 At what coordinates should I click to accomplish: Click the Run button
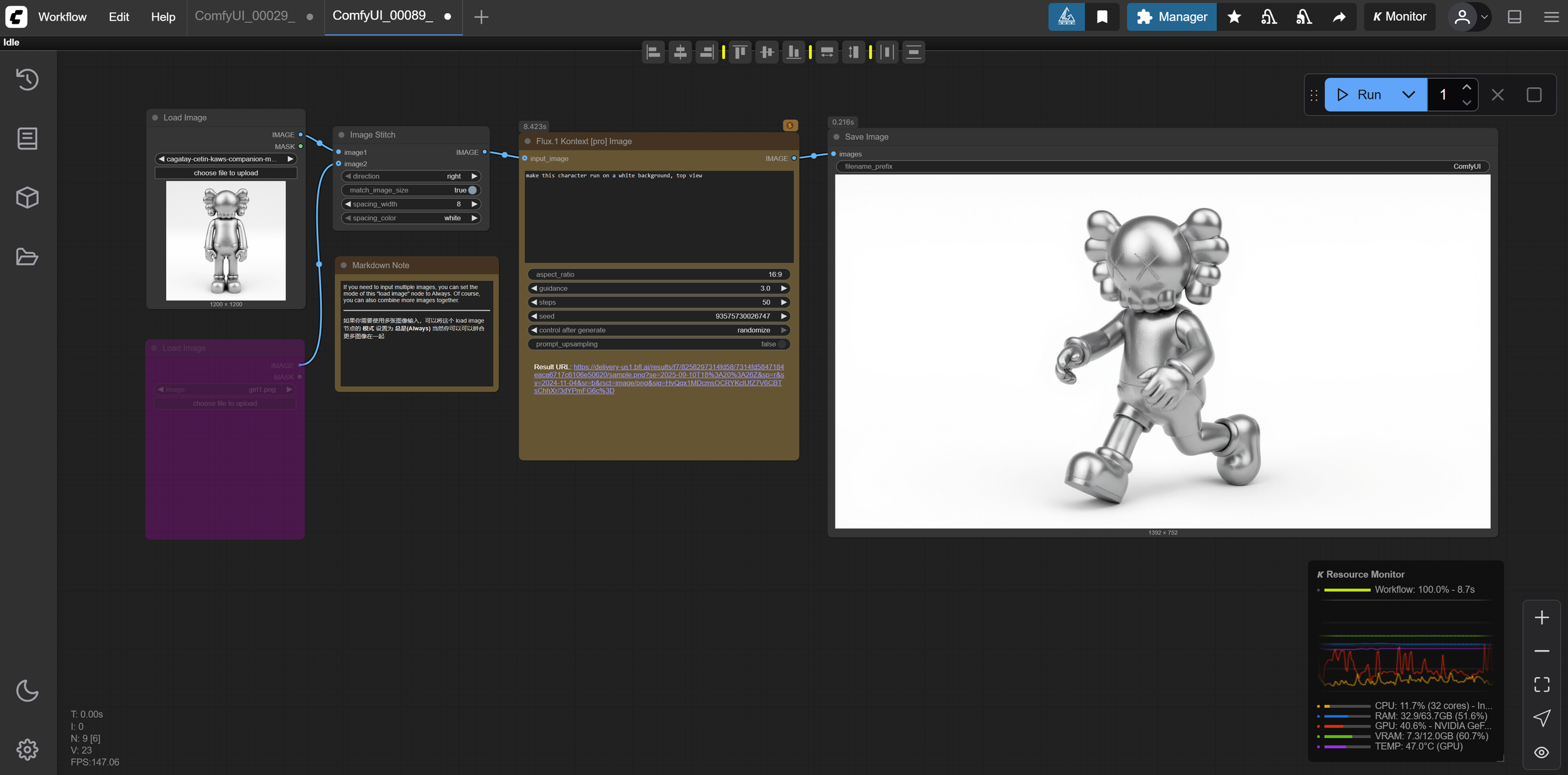[x=1359, y=95]
